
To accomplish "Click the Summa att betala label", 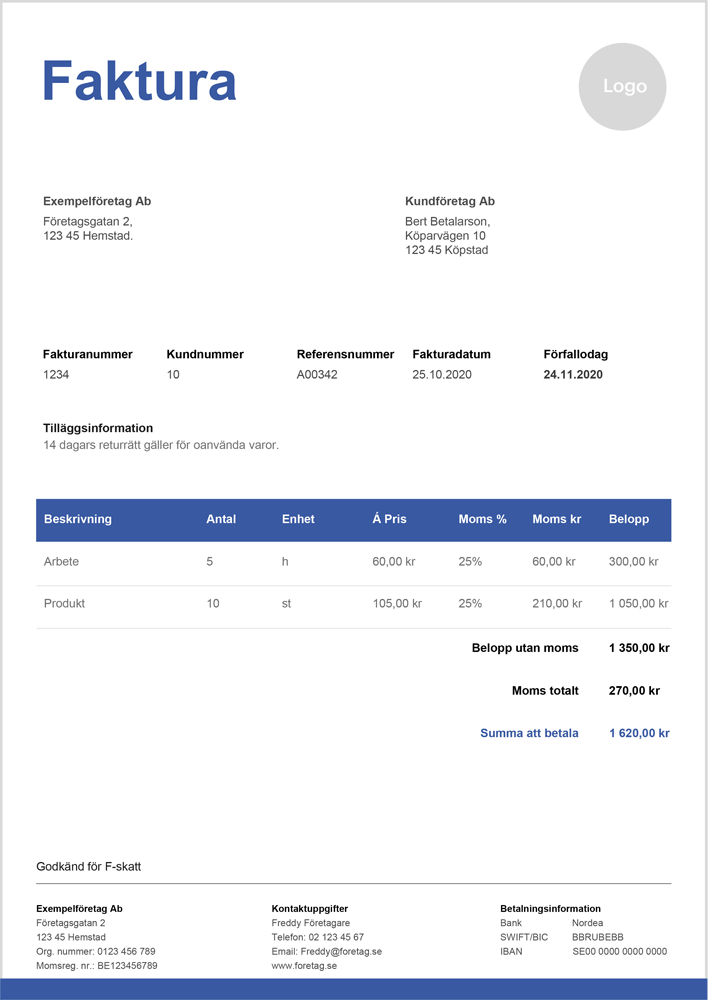I will [529, 733].
